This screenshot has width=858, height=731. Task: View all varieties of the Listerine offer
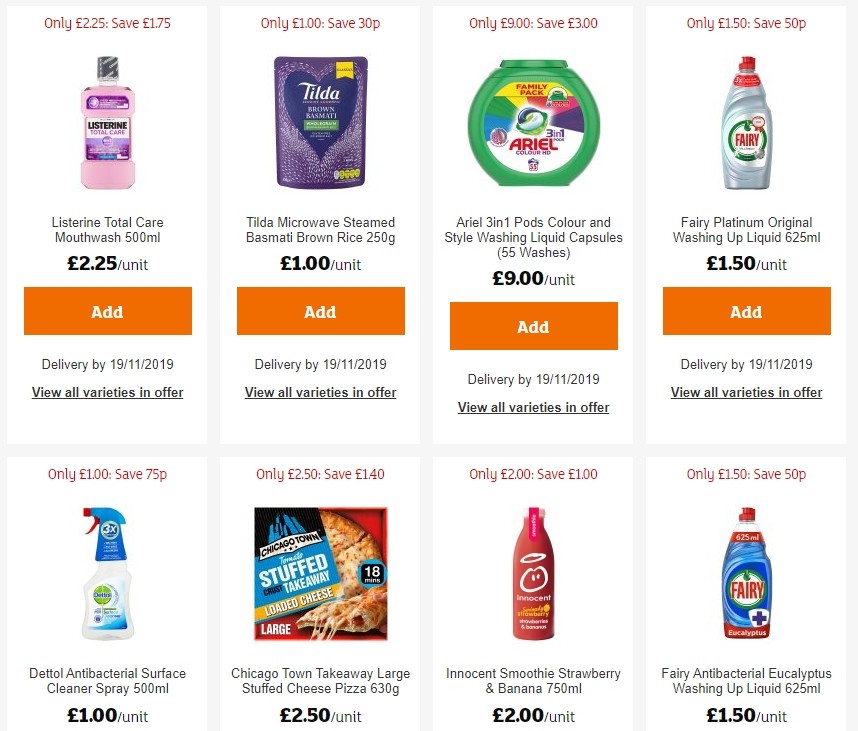click(x=107, y=392)
